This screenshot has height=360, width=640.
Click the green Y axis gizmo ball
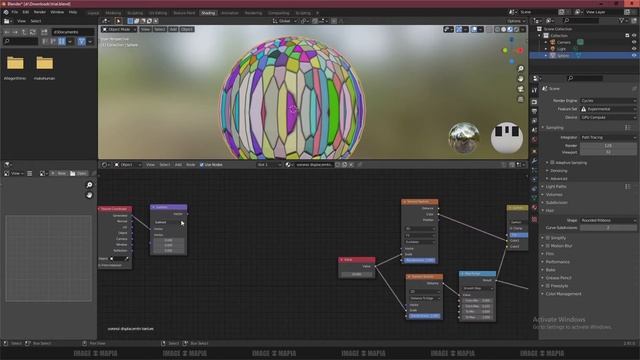tap(505, 51)
